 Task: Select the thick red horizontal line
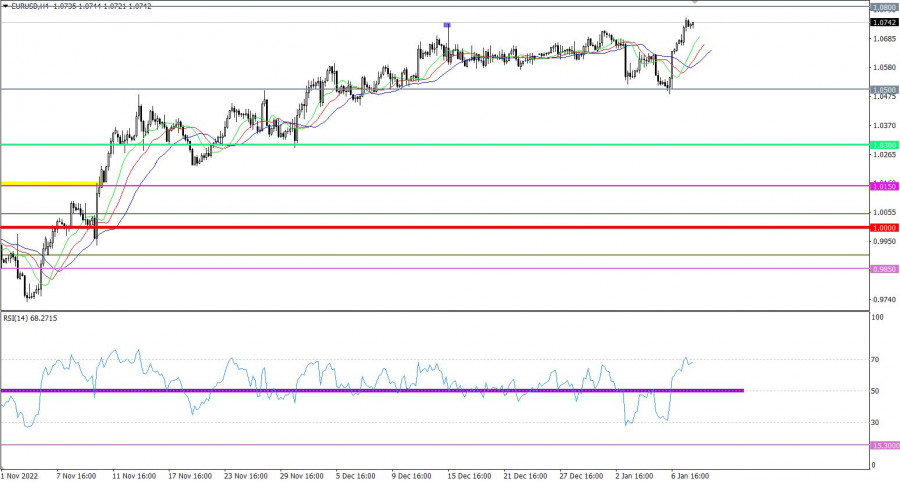[400, 227]
